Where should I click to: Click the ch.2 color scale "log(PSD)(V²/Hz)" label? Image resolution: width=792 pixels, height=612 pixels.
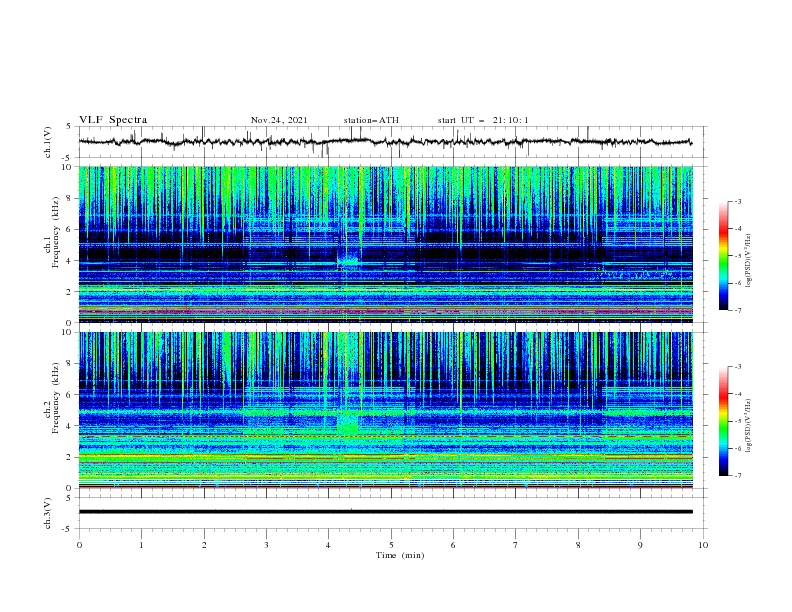(x=749, y=425)
